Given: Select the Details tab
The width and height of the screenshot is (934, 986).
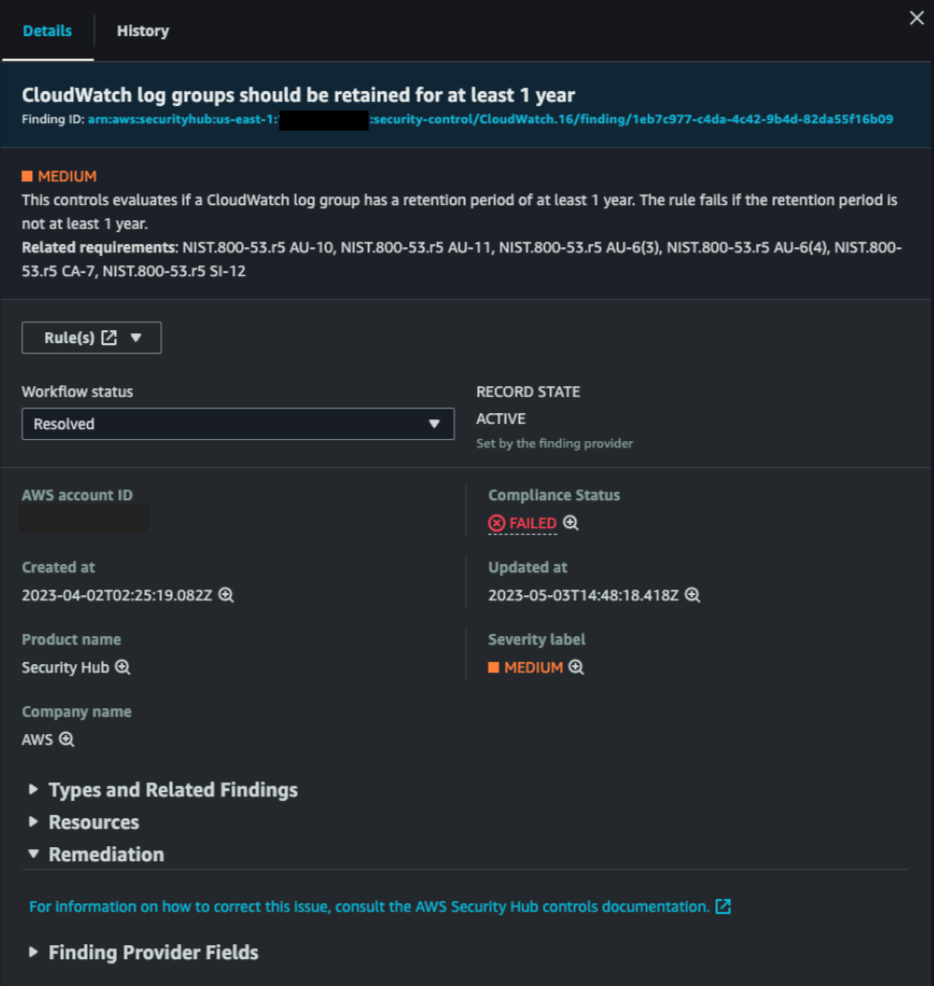Looking at the screenshot, I should [47, 31].
